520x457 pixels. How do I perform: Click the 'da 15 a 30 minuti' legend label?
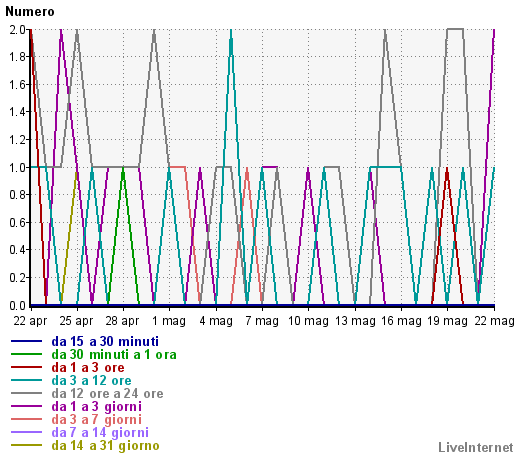coord(105,341)
